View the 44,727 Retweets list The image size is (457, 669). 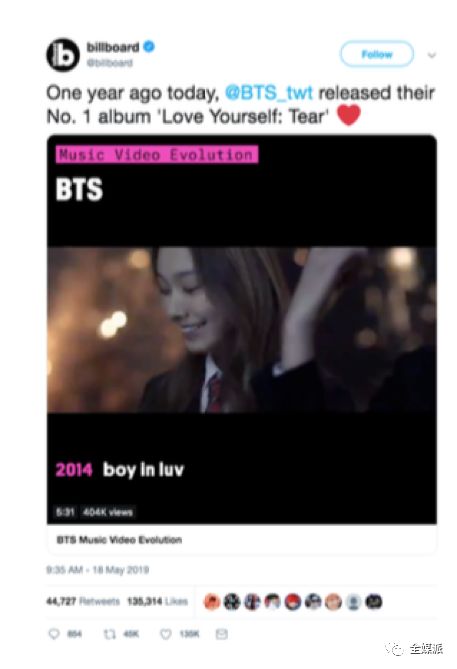(83, 602)
